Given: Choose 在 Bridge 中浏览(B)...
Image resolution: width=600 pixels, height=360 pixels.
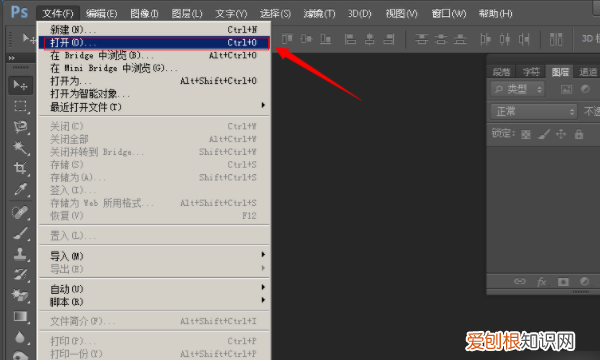Looking at the screenshot, I should (154, 55).
